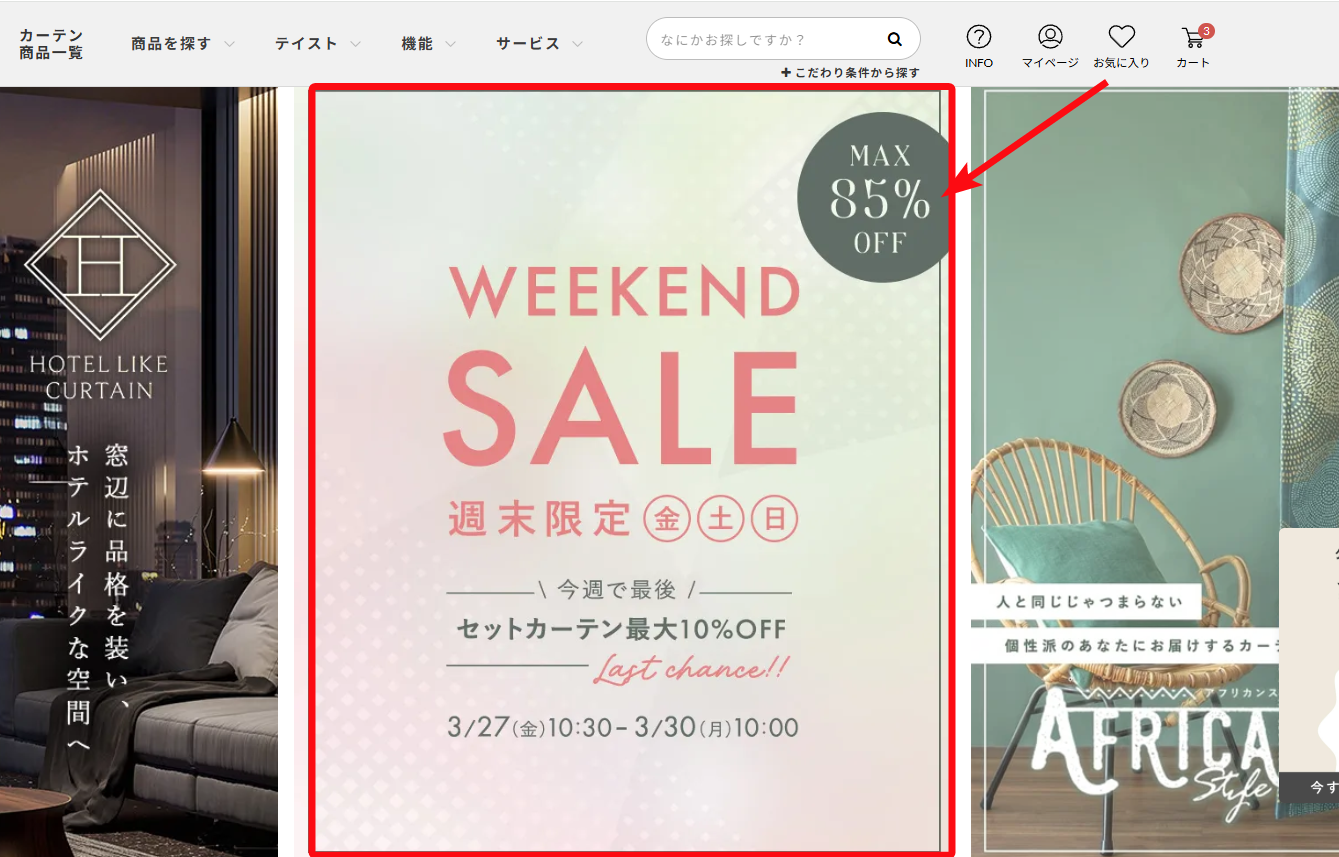
Task: Open マイページ account icon
Action: point(1050,37)
